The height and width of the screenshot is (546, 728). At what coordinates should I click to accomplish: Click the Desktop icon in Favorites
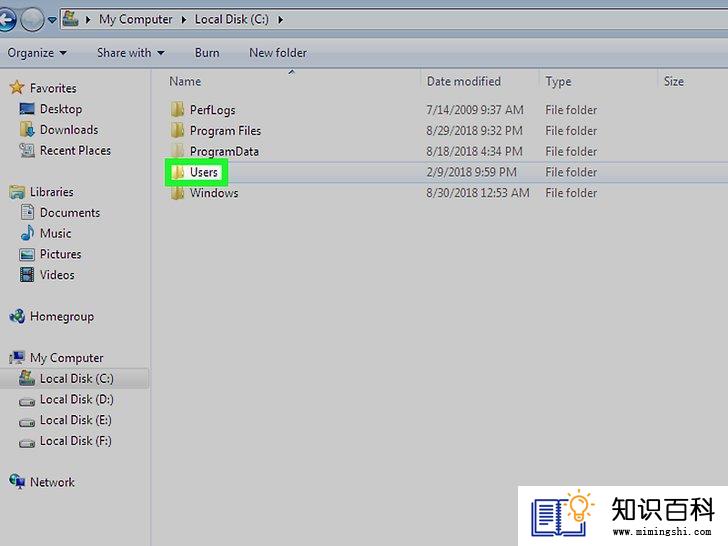tap(26, 109)
